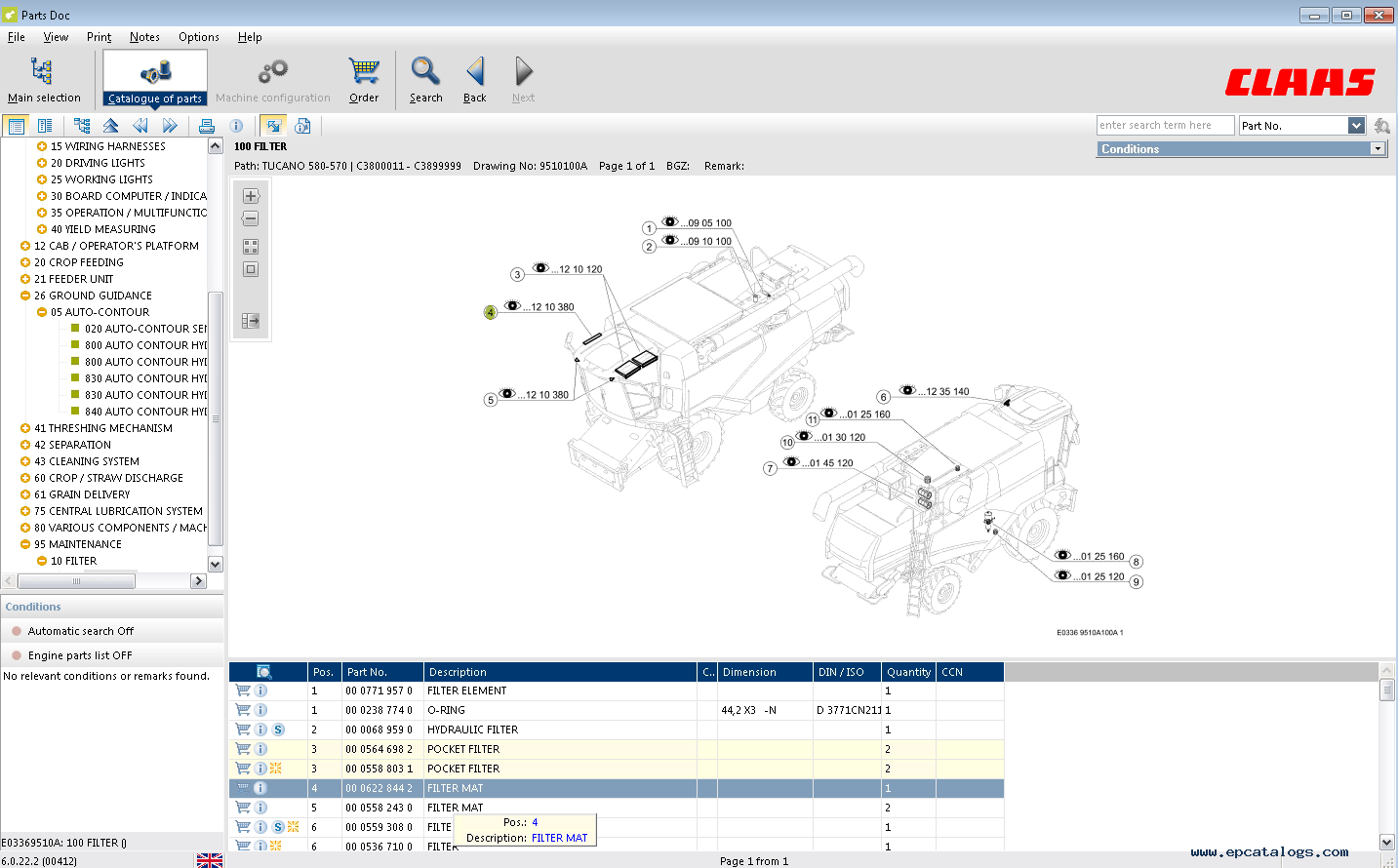The height and width of the screenshot is (868, 1398).
Task: Collapse the 26 GROUND GUIDANCE node
Action: 25,296
